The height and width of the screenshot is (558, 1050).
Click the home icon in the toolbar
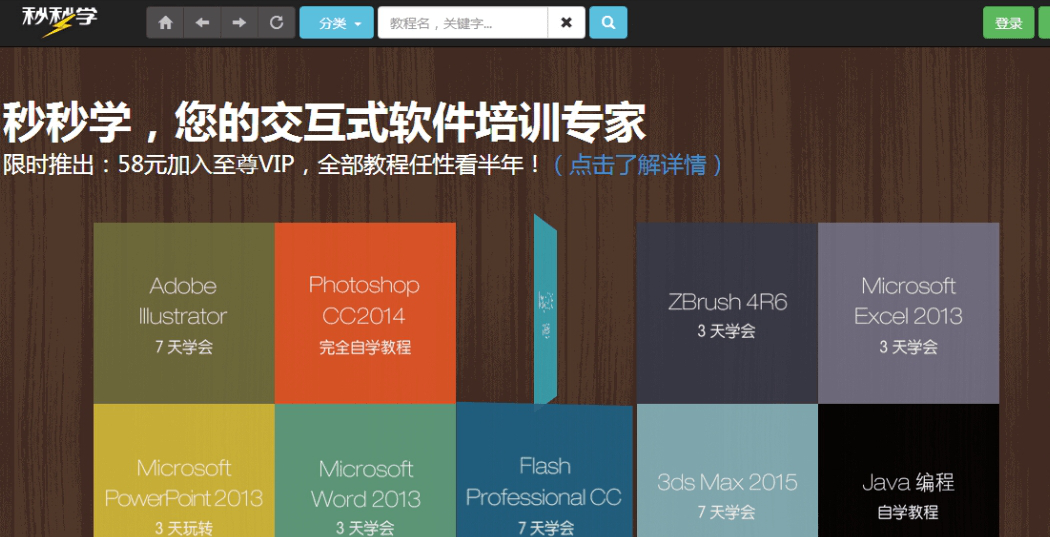(165, 23)
